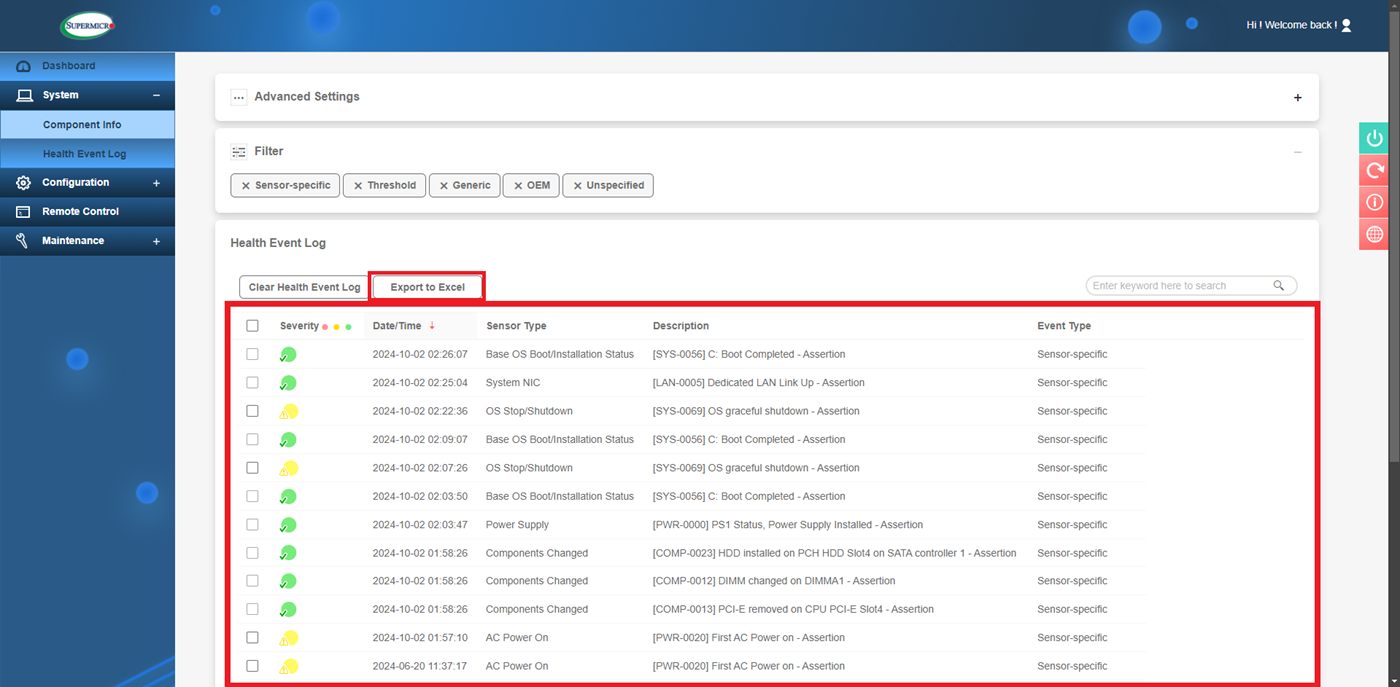Click the green severity filter dot
This screenshot has height=687, width=1400.
point(348,327)
